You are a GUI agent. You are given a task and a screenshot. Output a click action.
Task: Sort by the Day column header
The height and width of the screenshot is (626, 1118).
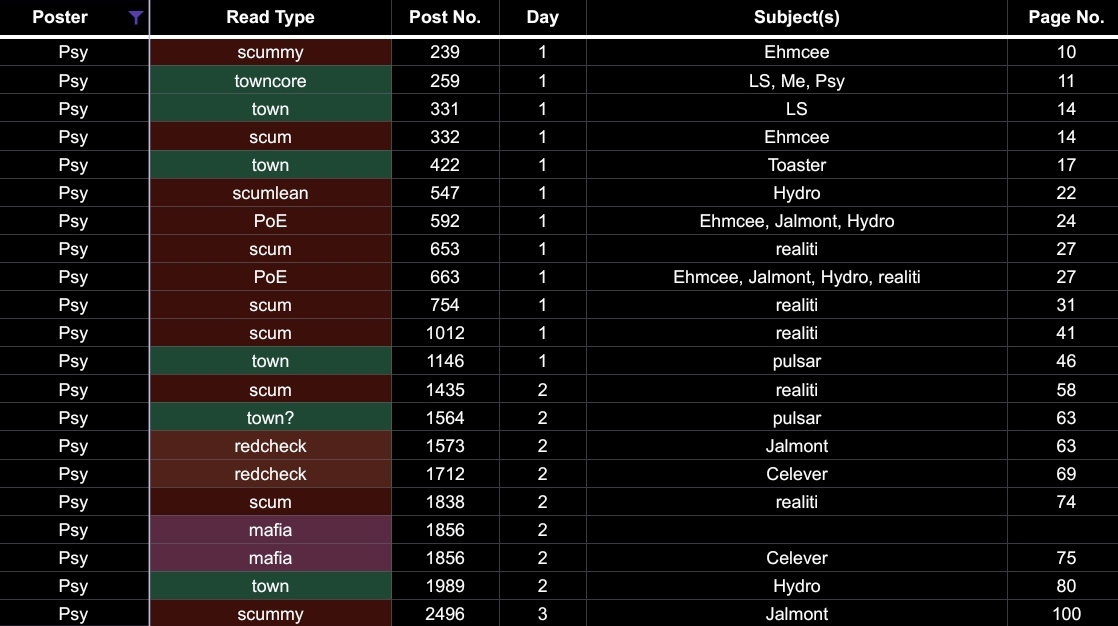coord(541,17)
